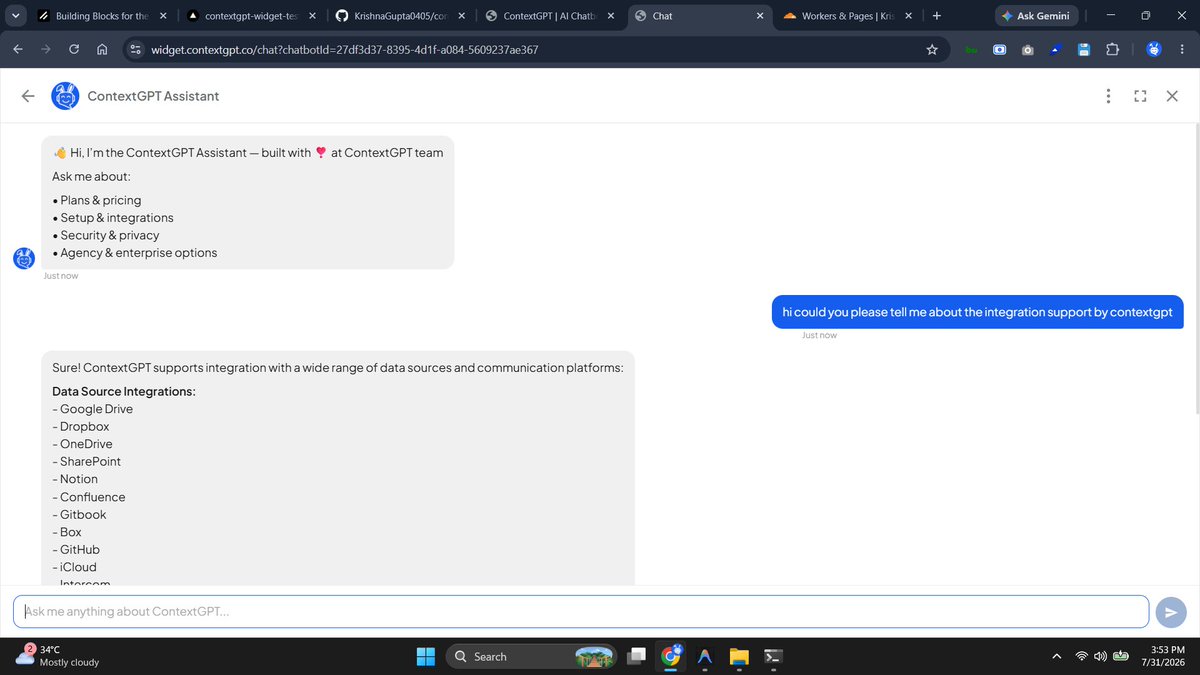Close the 'Chat' tab
Viewport: 1200px width, 675px height.
pyautogui.click(x=760, y=16)
